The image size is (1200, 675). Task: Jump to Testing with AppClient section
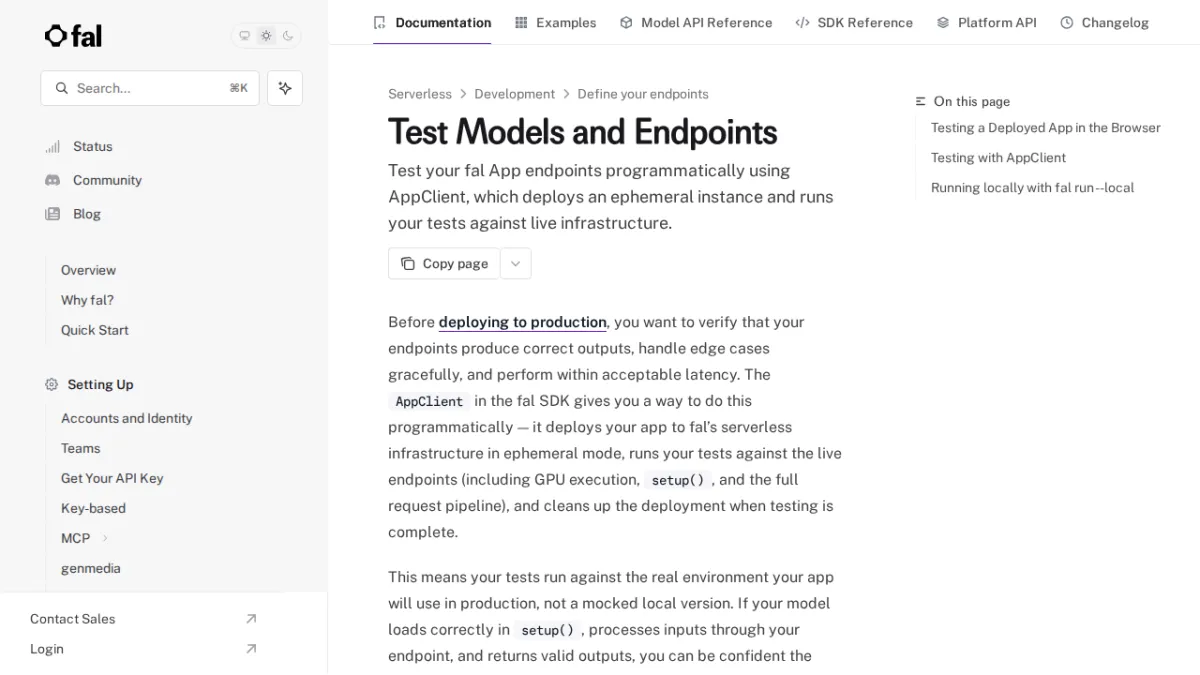[x=998, y=158]
